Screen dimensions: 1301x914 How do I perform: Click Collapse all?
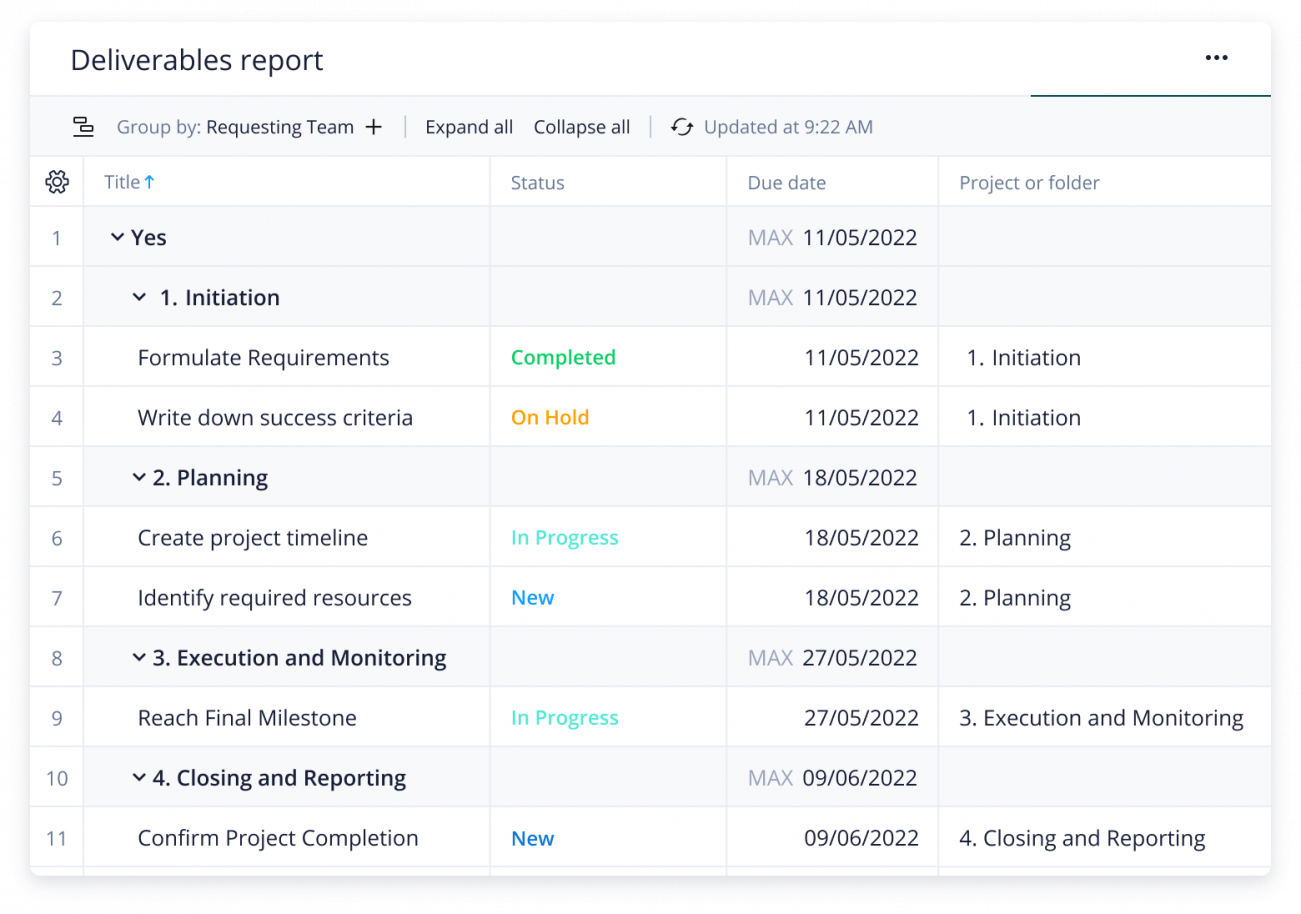[582, 127]
